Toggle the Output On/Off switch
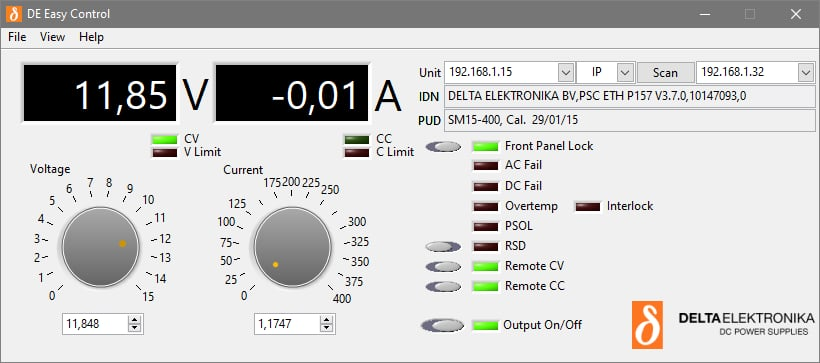Viewport: 820px width, 363px height. coord(442,325)
